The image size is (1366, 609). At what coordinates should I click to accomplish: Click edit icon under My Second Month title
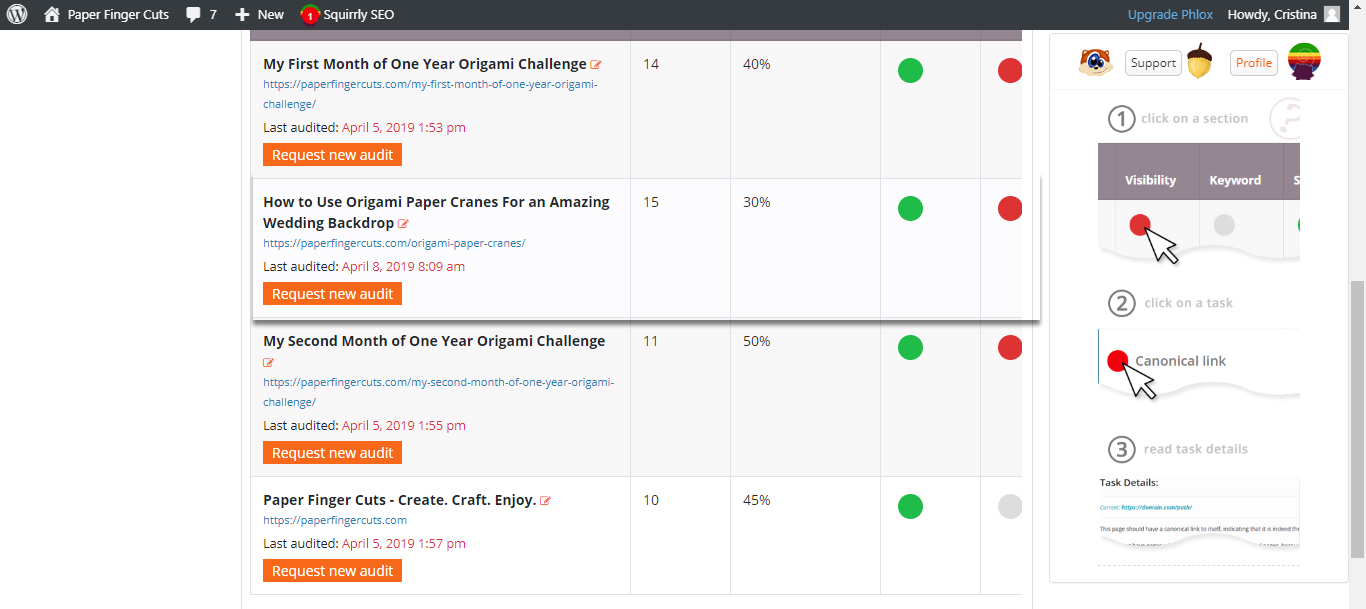click(x=268, y=363)
